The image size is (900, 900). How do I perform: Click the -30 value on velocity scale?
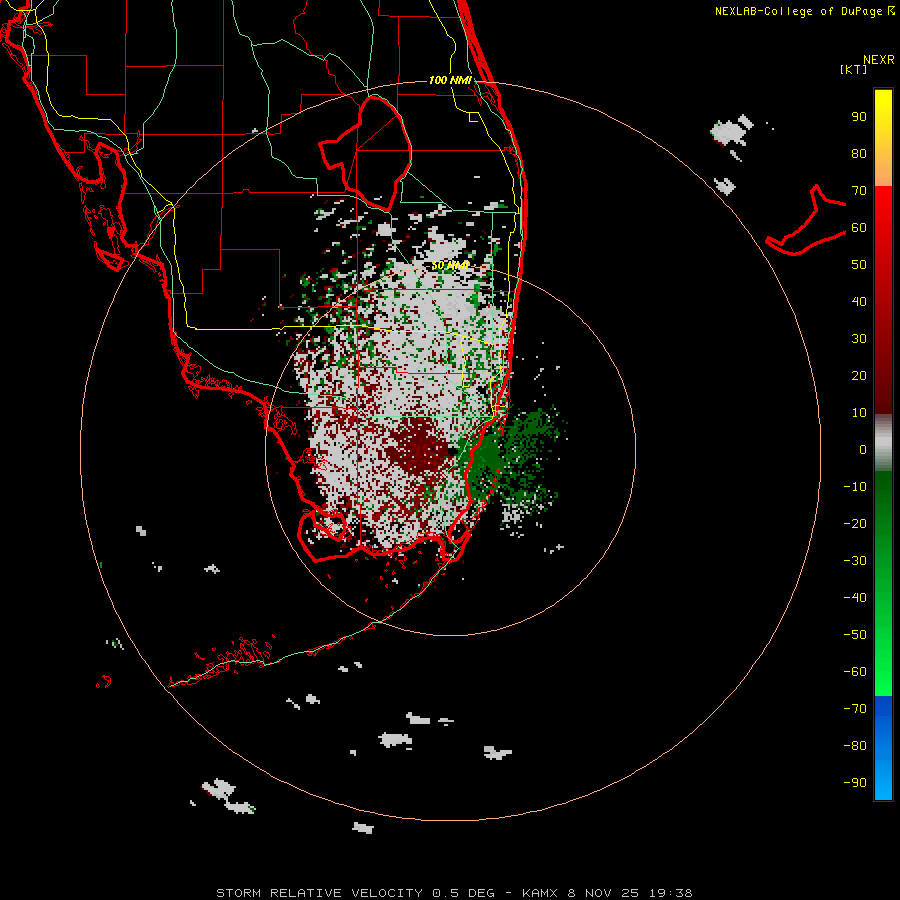(x=855, y=561)
